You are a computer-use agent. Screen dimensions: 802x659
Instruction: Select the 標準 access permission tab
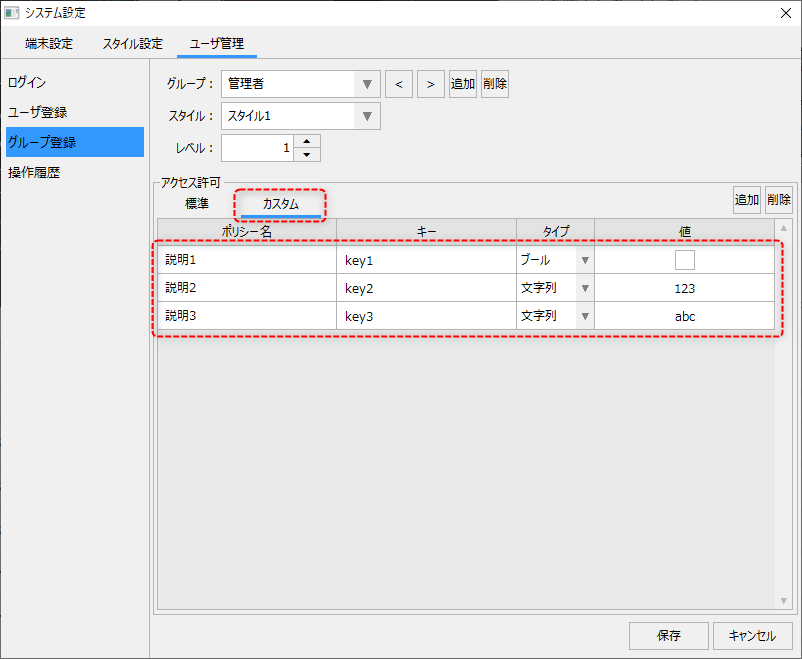197,203
